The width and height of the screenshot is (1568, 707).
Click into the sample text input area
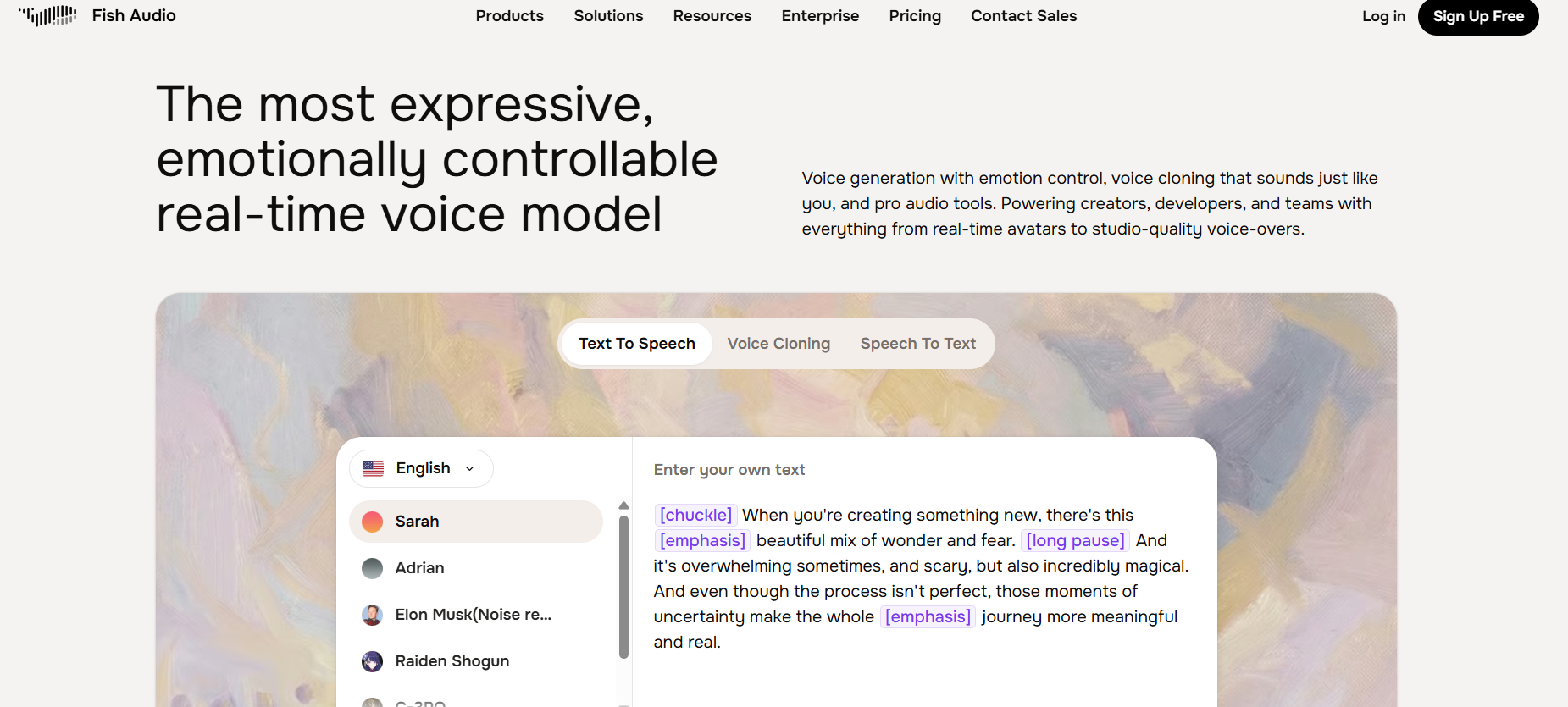click(x=923, y=578)
